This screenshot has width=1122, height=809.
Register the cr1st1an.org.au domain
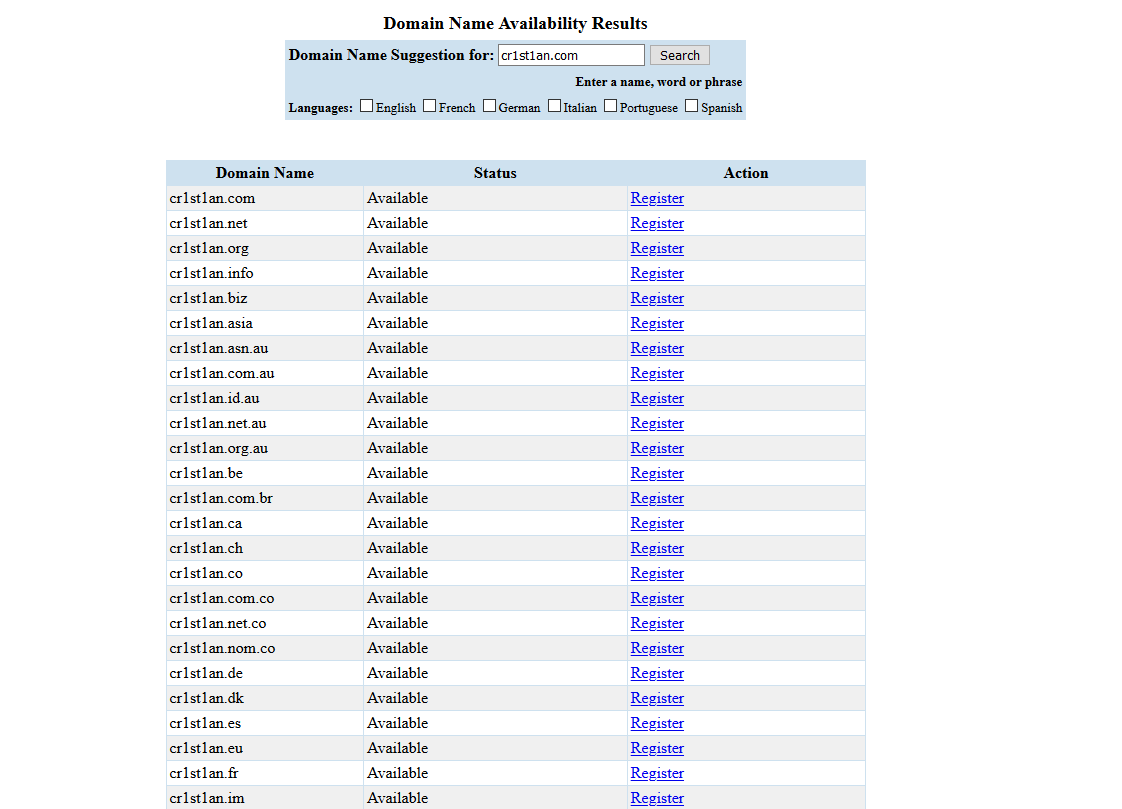click(657, 448)
